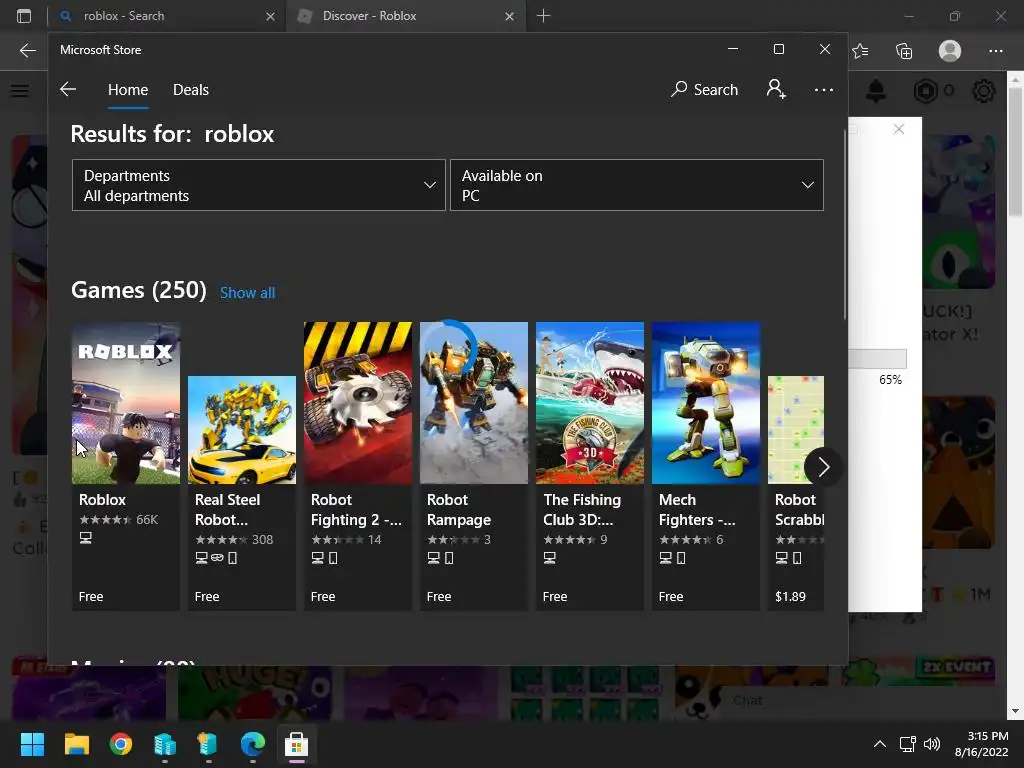
Task: Switch to the Deals tab
Action: (191, 89)
